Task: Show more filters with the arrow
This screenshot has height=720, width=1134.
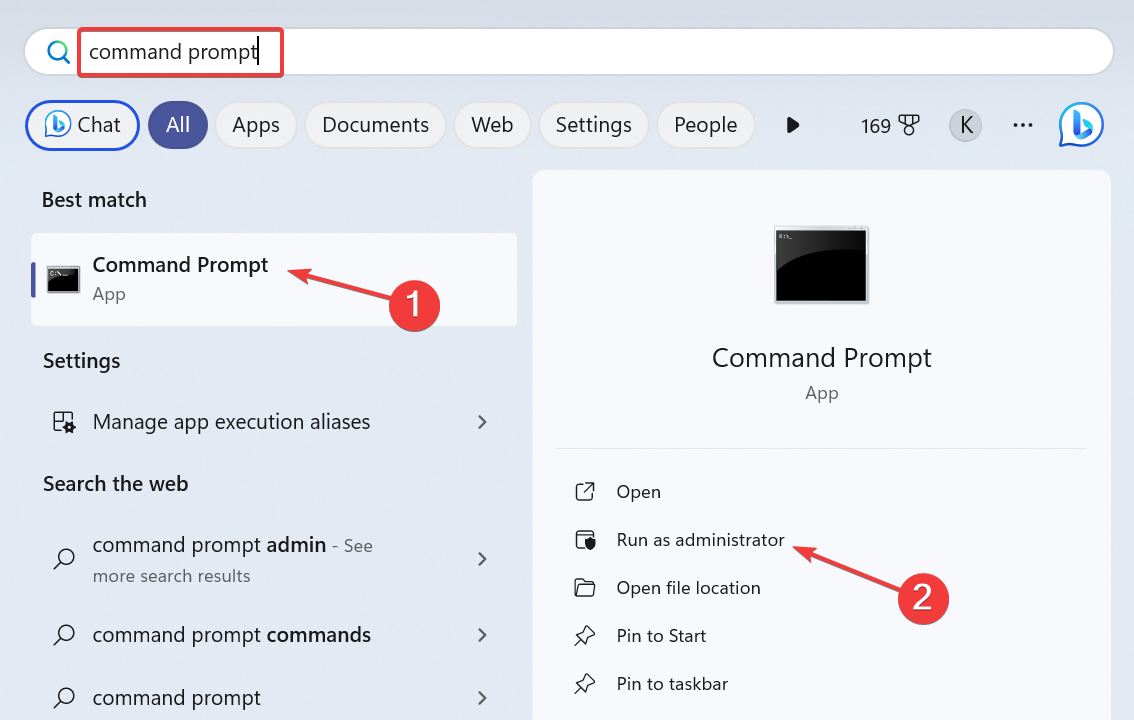Action: [793, 125]
